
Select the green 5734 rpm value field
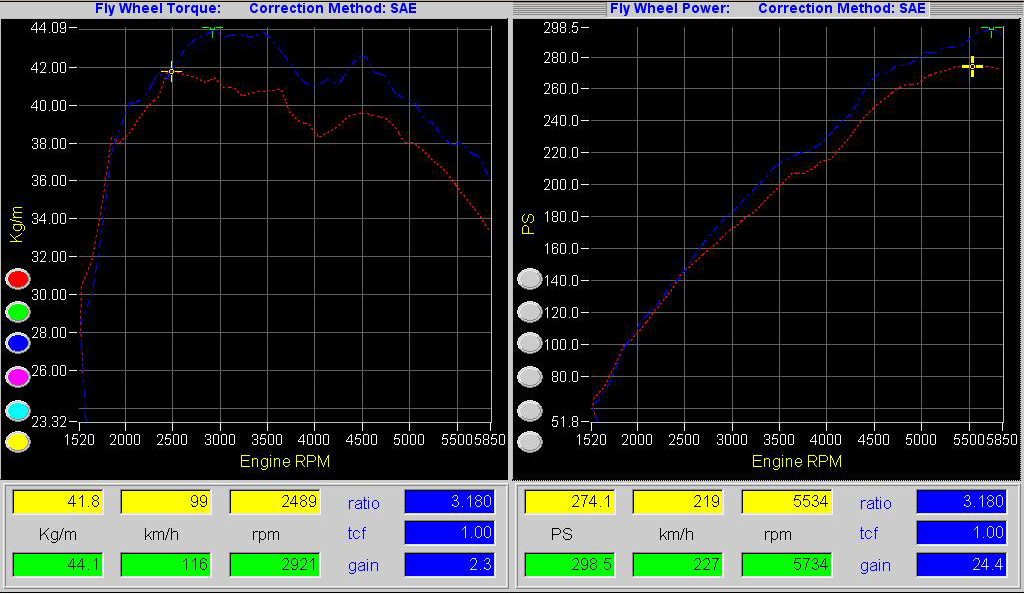(x=787, y=565)
